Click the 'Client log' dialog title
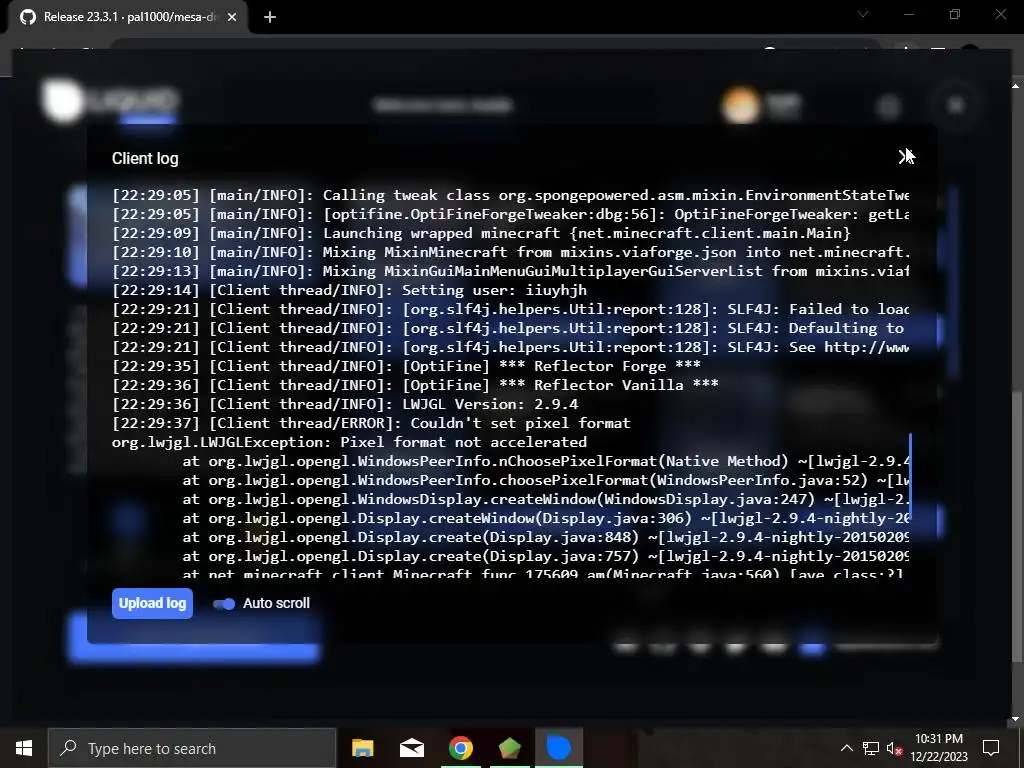The image size is (1024, 768). point(145,159)
